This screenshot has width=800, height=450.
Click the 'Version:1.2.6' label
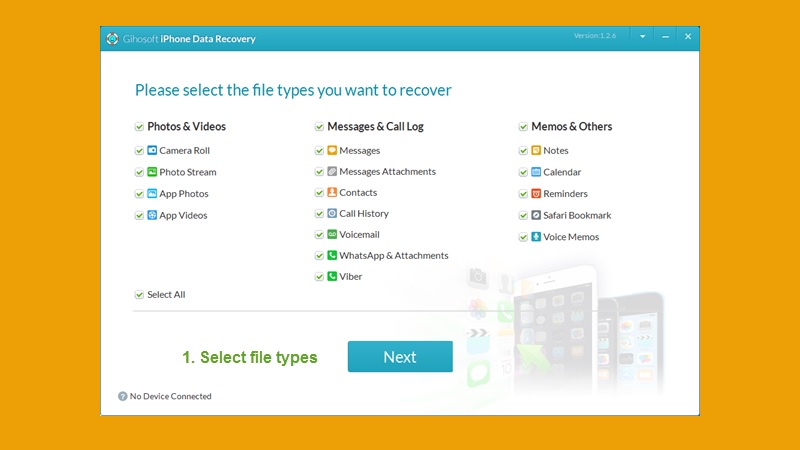pos(594,36)
